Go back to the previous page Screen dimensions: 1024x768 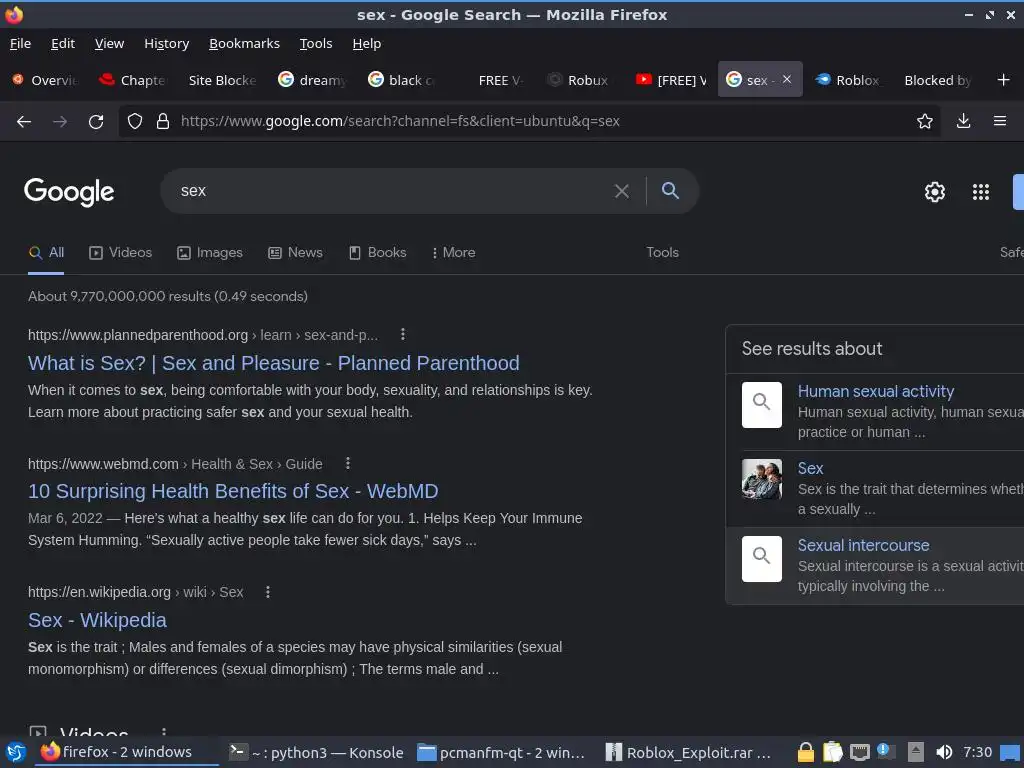point(24,121)
